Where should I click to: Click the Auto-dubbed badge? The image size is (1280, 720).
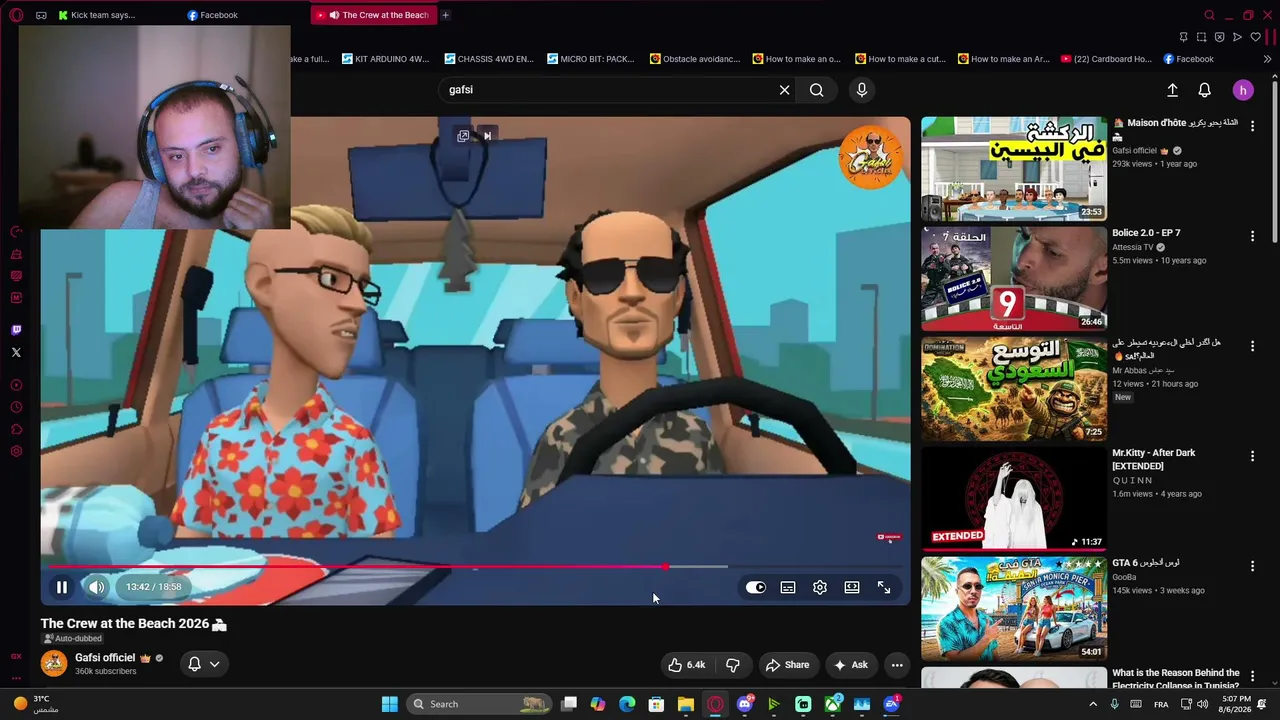pos(73,639)
